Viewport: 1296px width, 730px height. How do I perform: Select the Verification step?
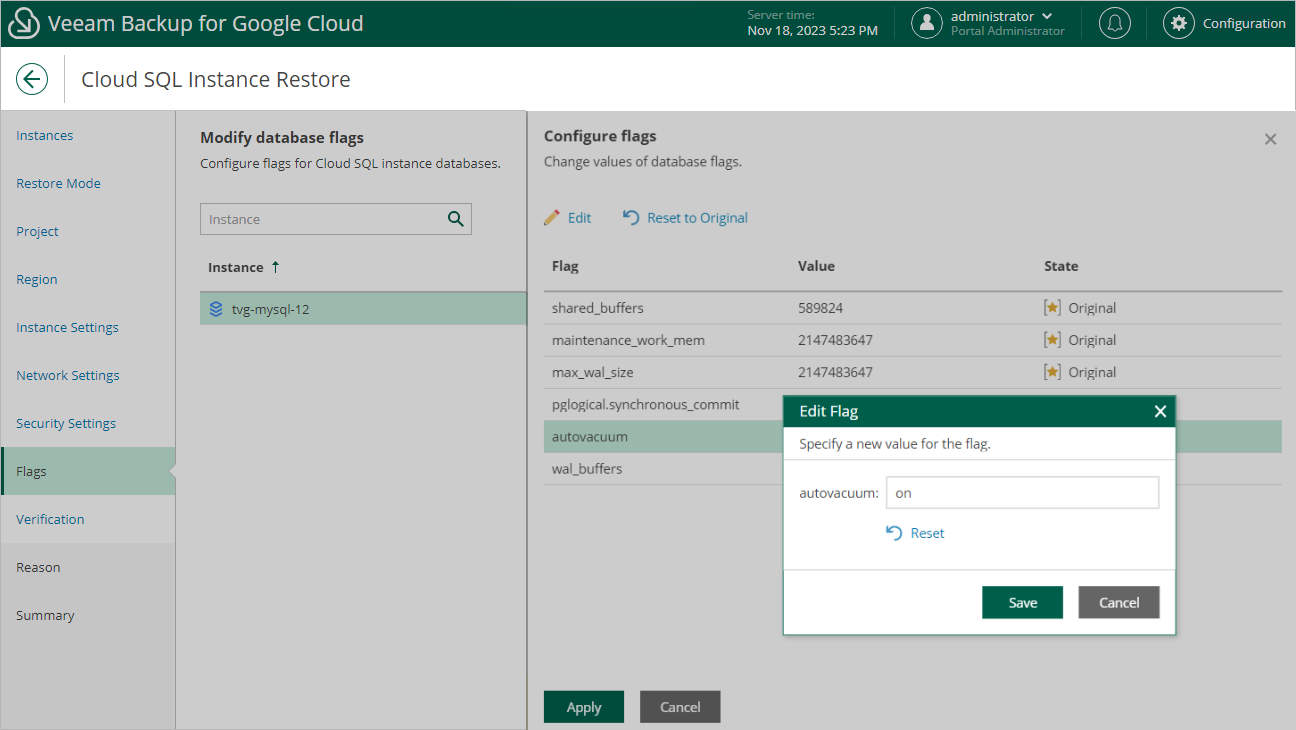(x=50, y=519)
